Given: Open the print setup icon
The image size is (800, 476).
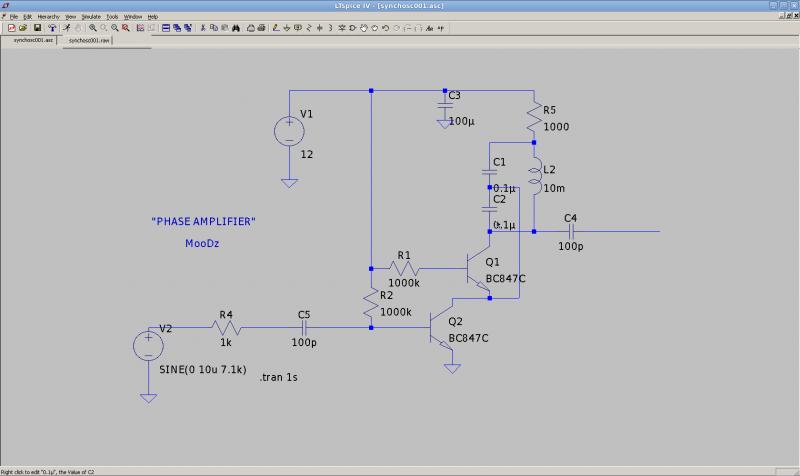Looking at the screenshot, I should coord(251,28).
